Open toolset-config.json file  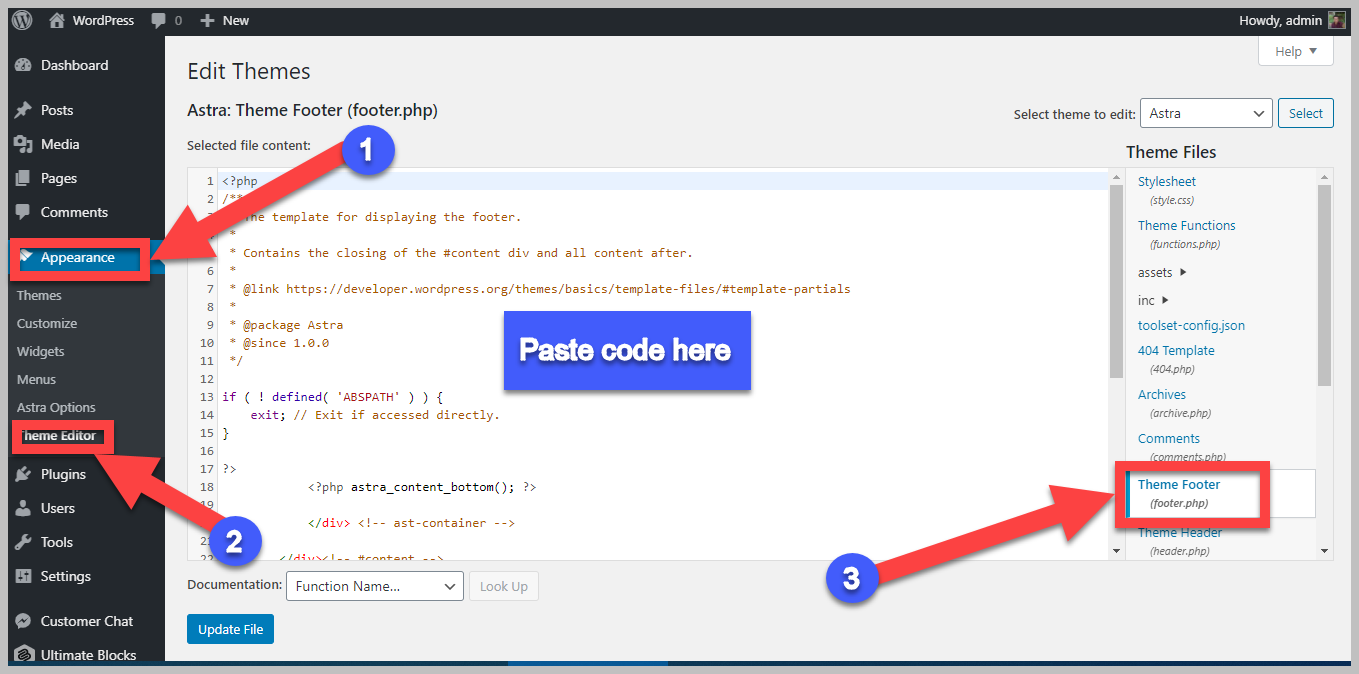(x=1191, y=325)
